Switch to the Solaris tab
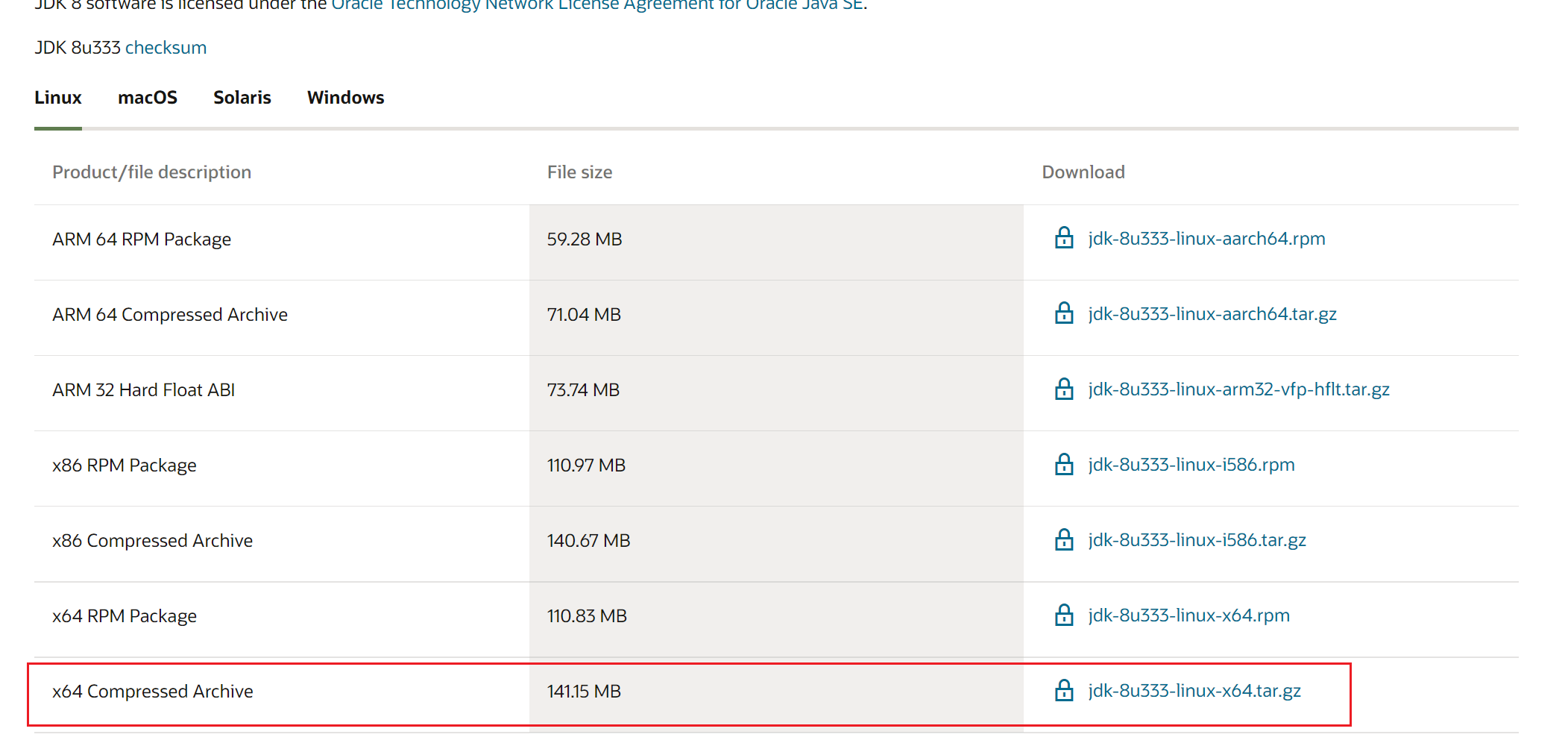The height and width of the screenshot is (752, 1568). pyautogui.click(x=242, y=98)
